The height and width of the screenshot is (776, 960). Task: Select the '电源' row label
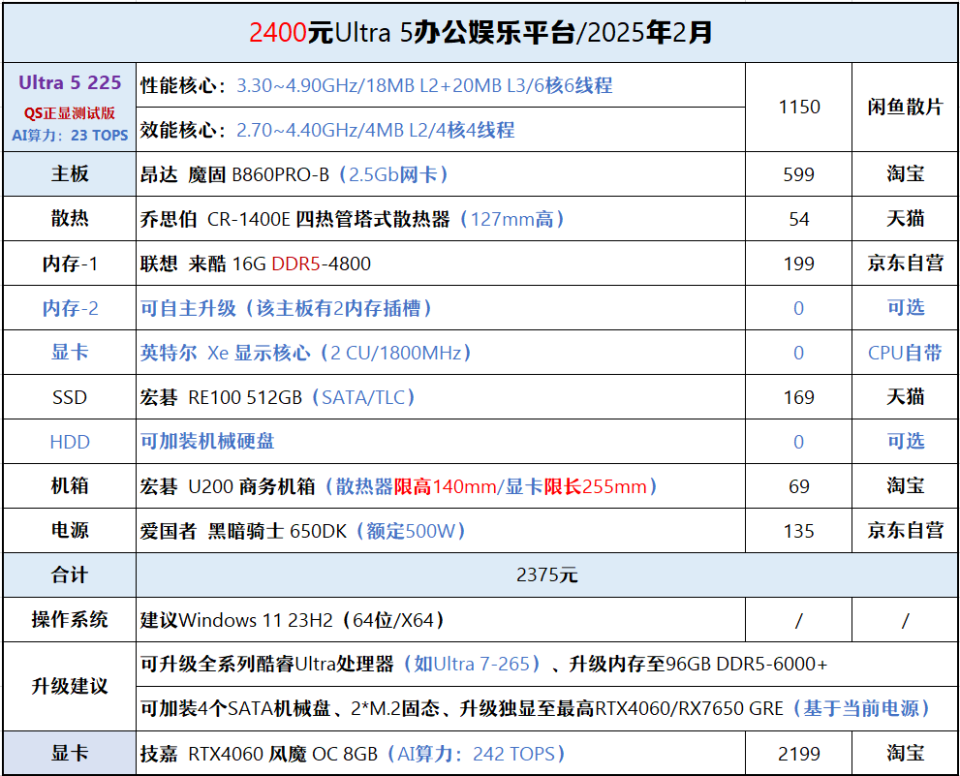coord(70,531)
